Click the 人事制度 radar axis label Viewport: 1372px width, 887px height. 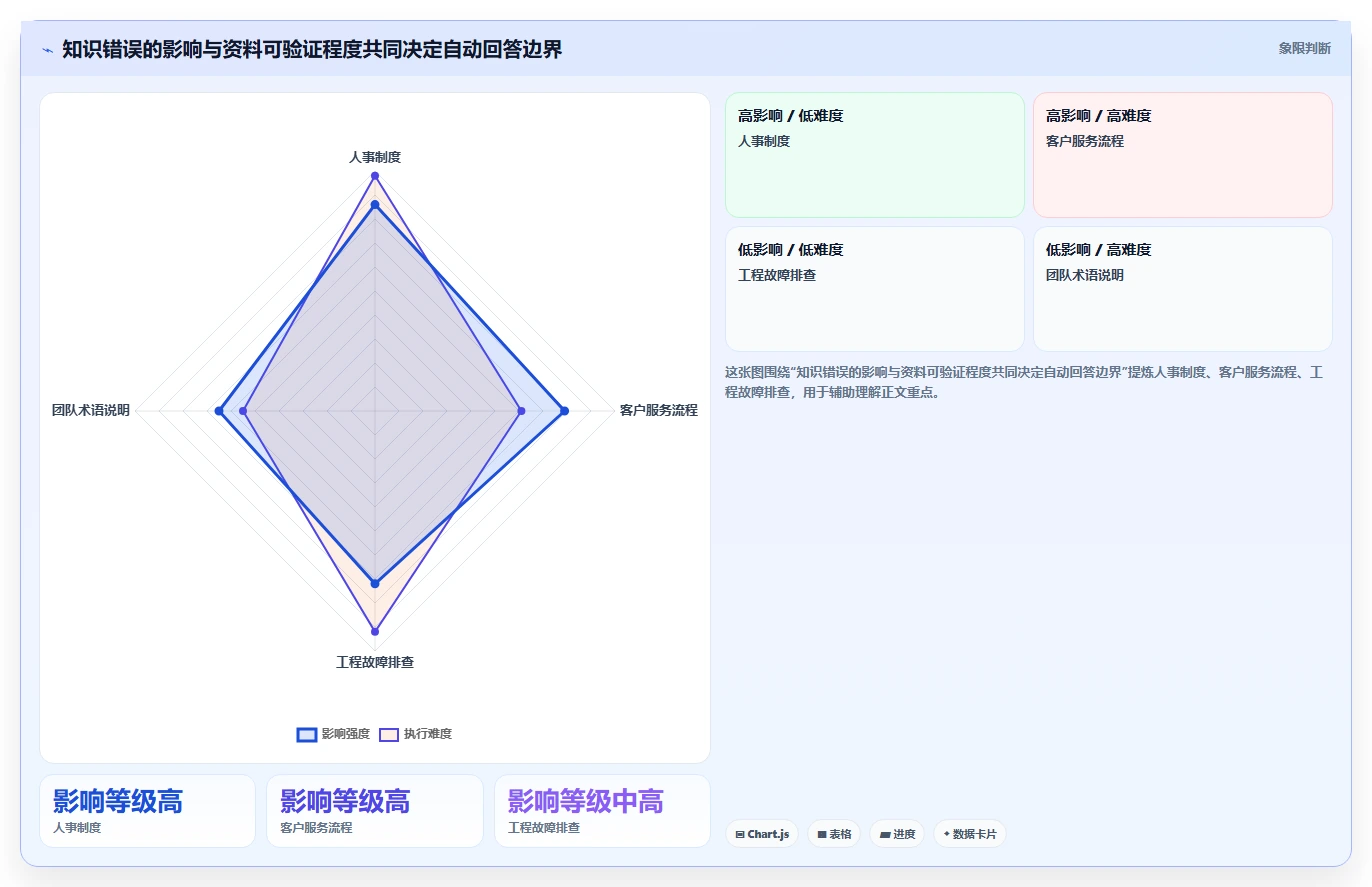point(375,157)
